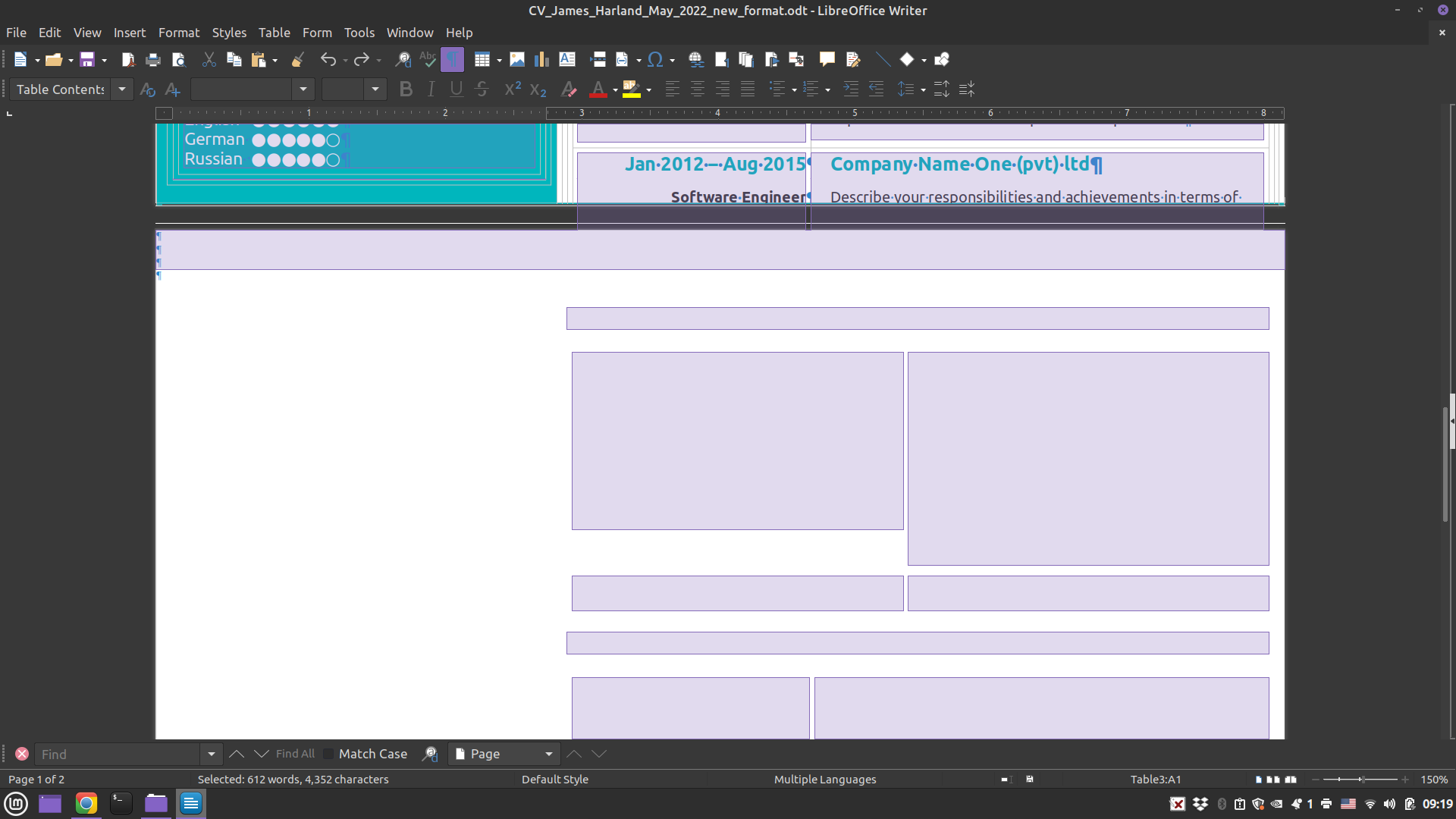Copy selection icon in toolbar
Screen dimensions: 1456x819
(x=234, y=59)
